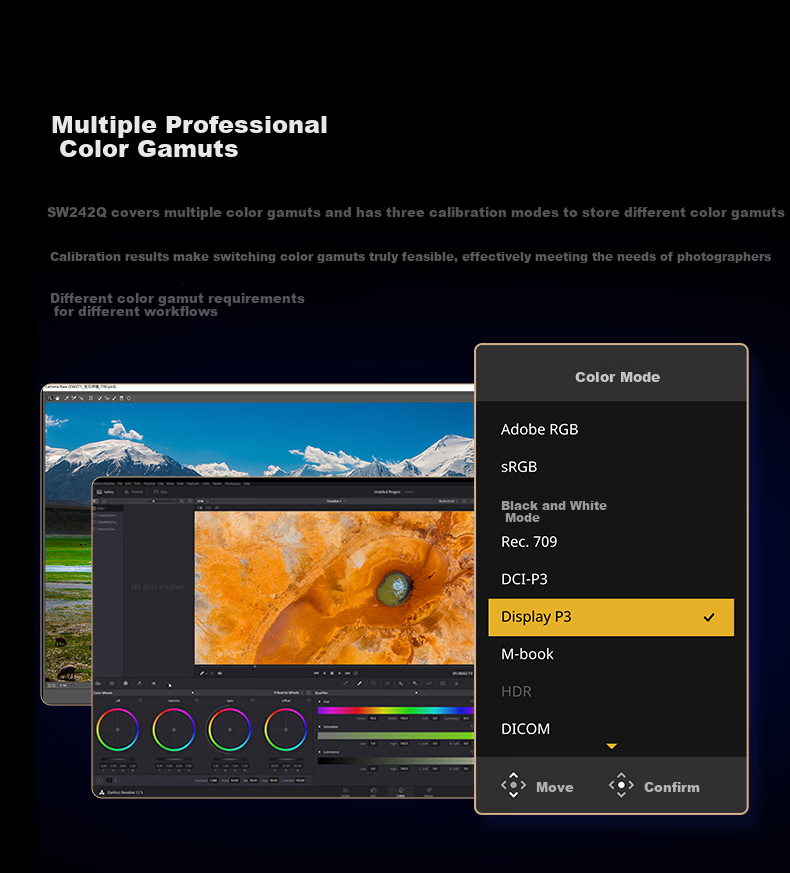Open the RGB Mixer palette icon in Resolve
Viewport: 790px width, 873px height.
coord(139,683)
